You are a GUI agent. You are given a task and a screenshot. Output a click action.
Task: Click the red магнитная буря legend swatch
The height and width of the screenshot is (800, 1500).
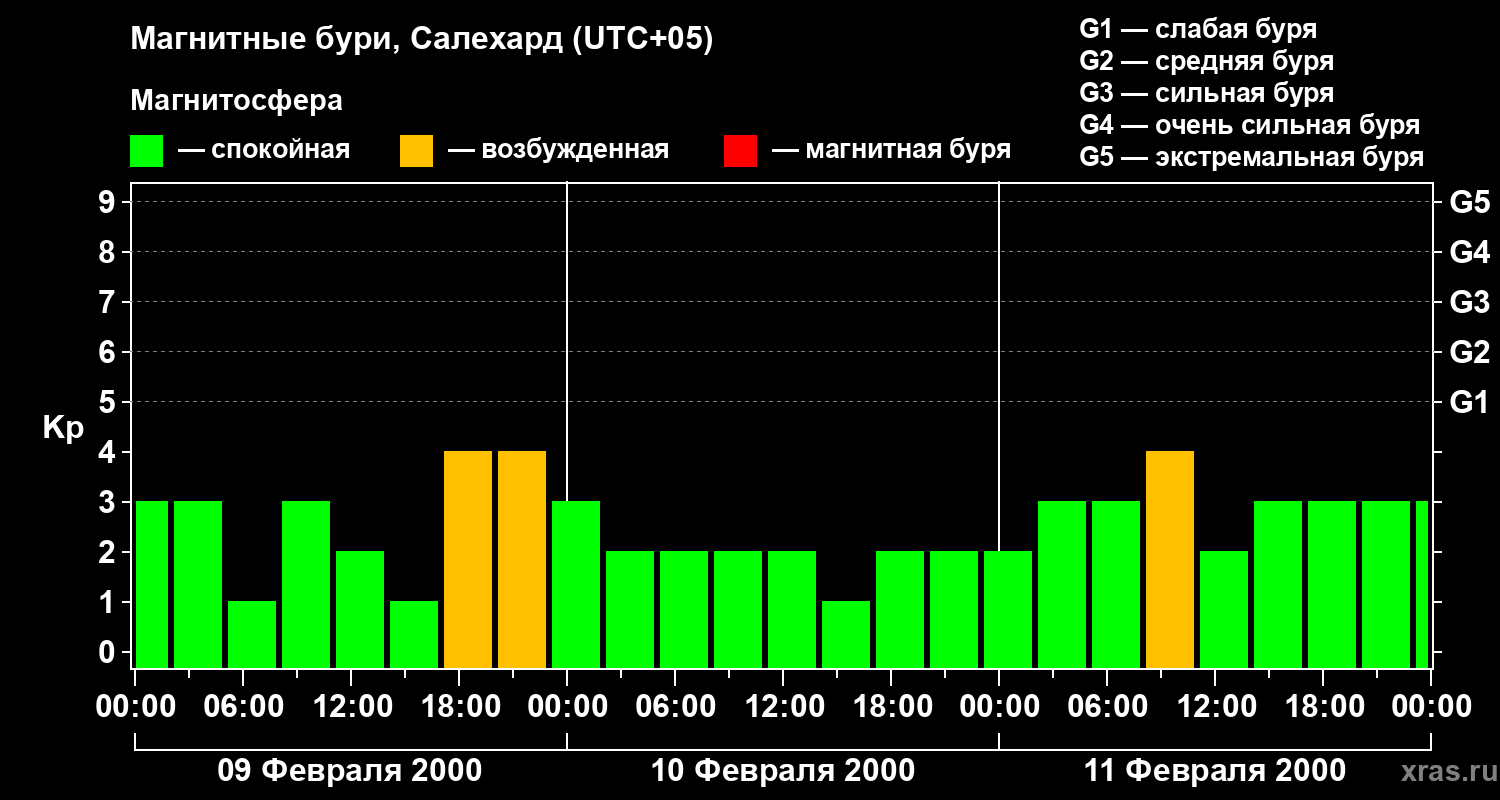[740, 151]
